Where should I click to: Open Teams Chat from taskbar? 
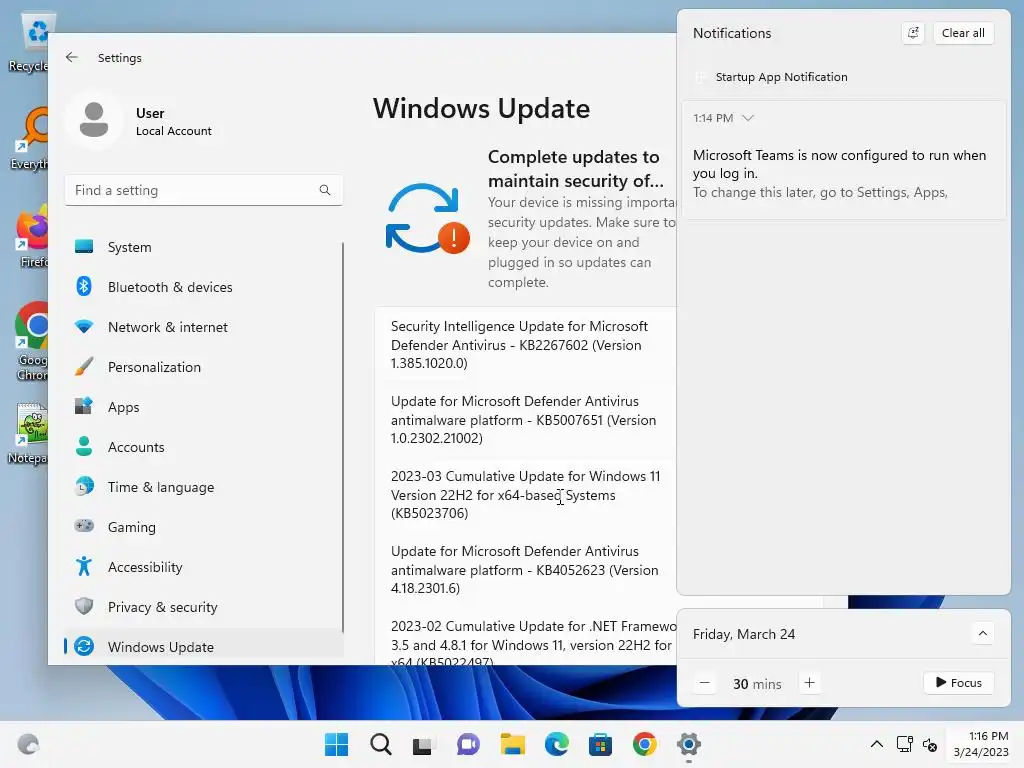[468, 744]
